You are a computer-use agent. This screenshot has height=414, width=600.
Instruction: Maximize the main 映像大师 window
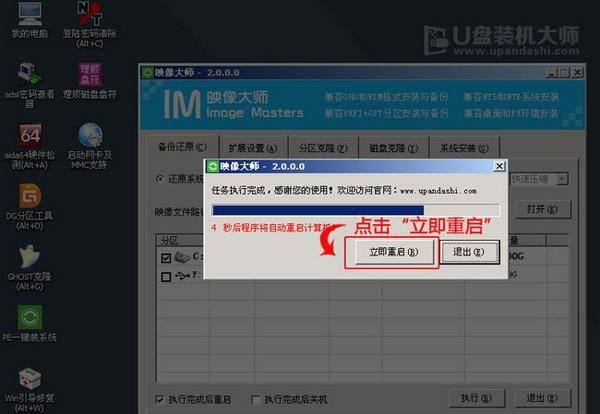[564, 72]
